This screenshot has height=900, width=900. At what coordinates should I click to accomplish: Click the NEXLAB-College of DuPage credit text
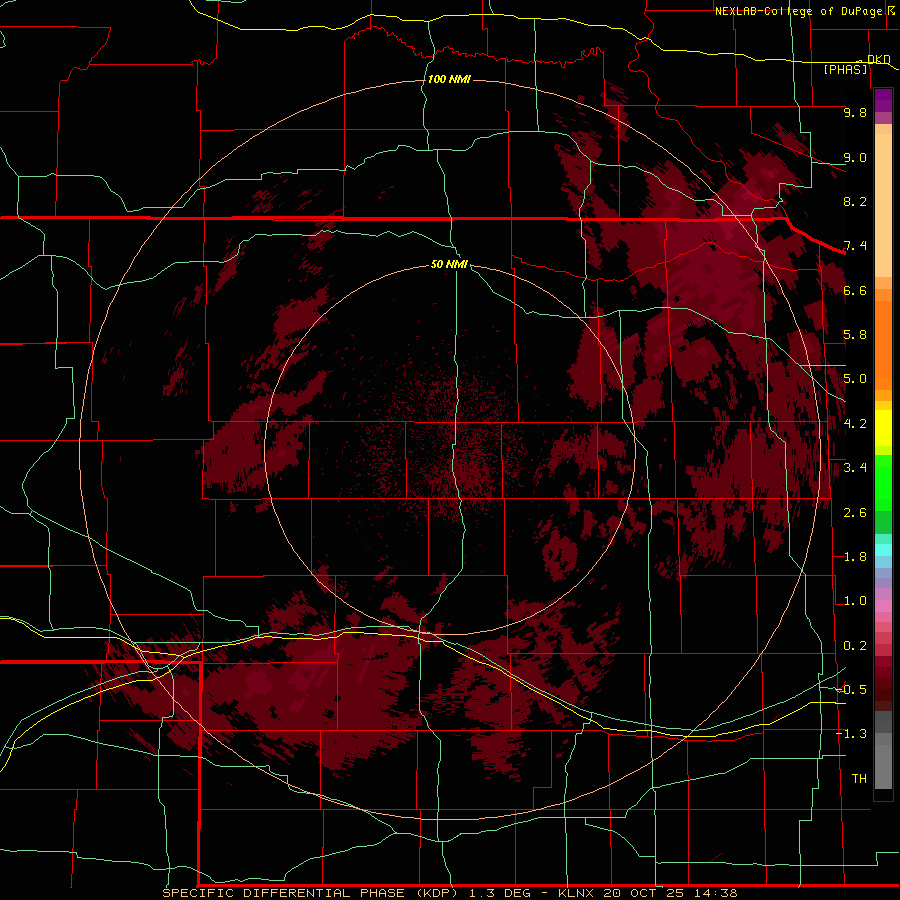click(798, 11)
